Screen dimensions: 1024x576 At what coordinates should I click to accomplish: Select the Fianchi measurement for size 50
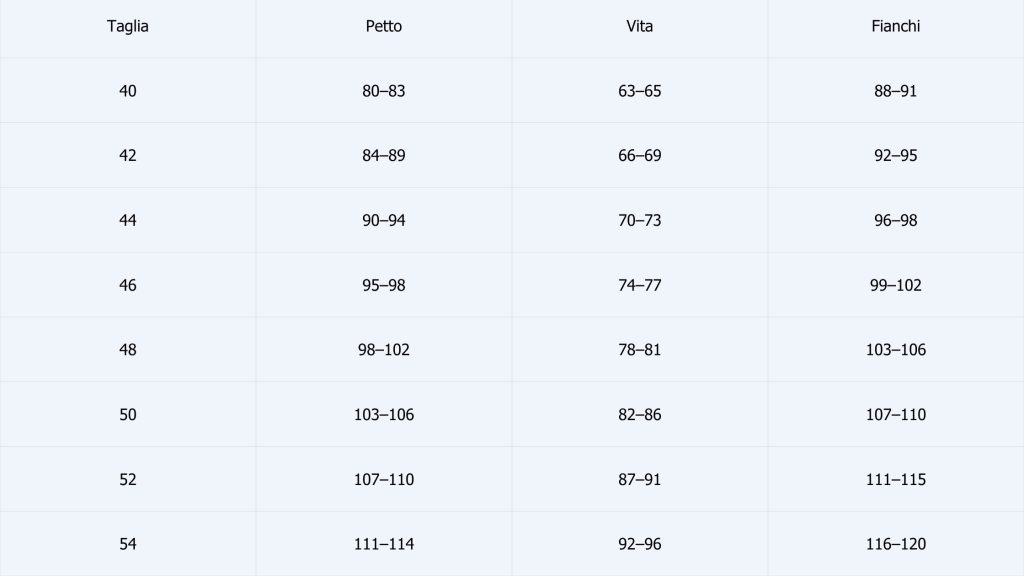[896, 415]
